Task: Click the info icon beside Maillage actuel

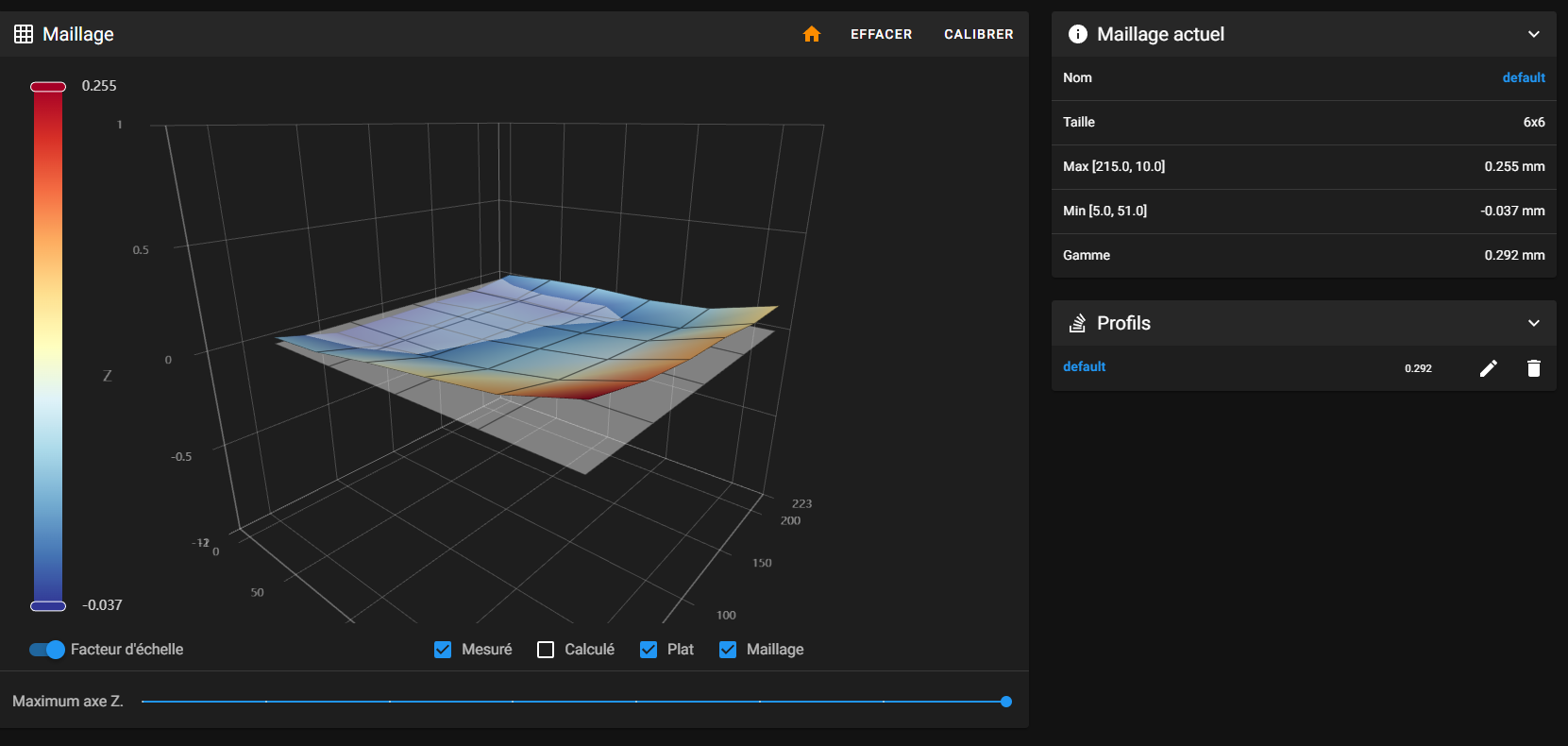Action: click(1077, 34)
